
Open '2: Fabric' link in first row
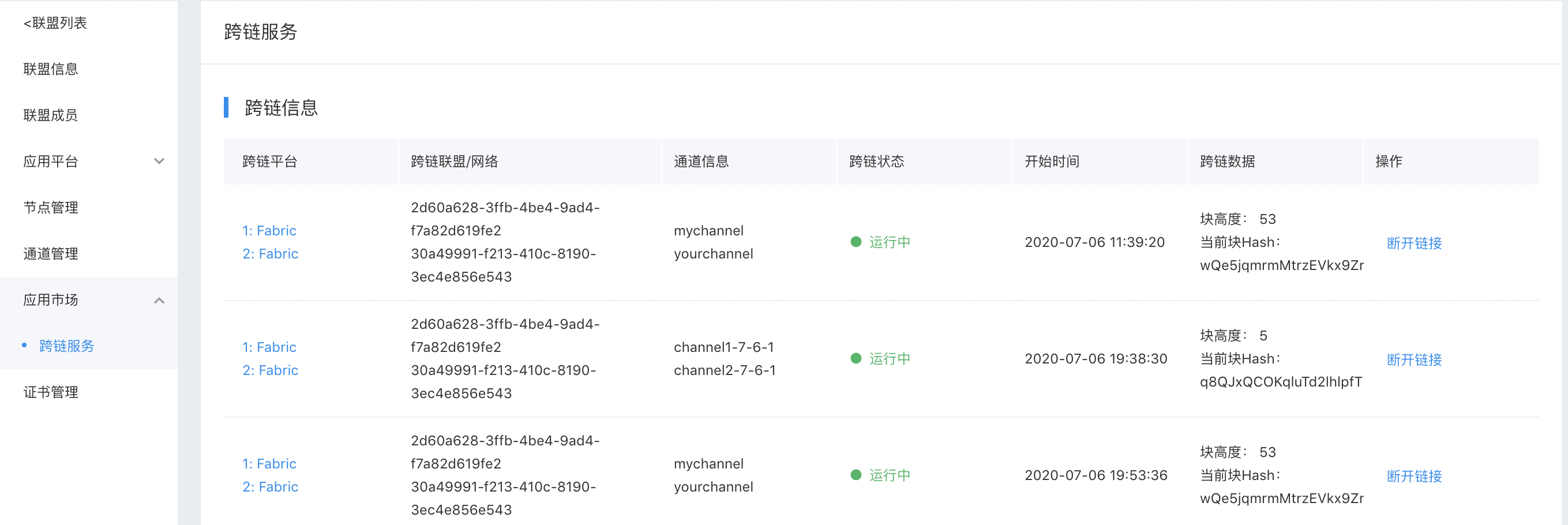(x=270, y=254)
